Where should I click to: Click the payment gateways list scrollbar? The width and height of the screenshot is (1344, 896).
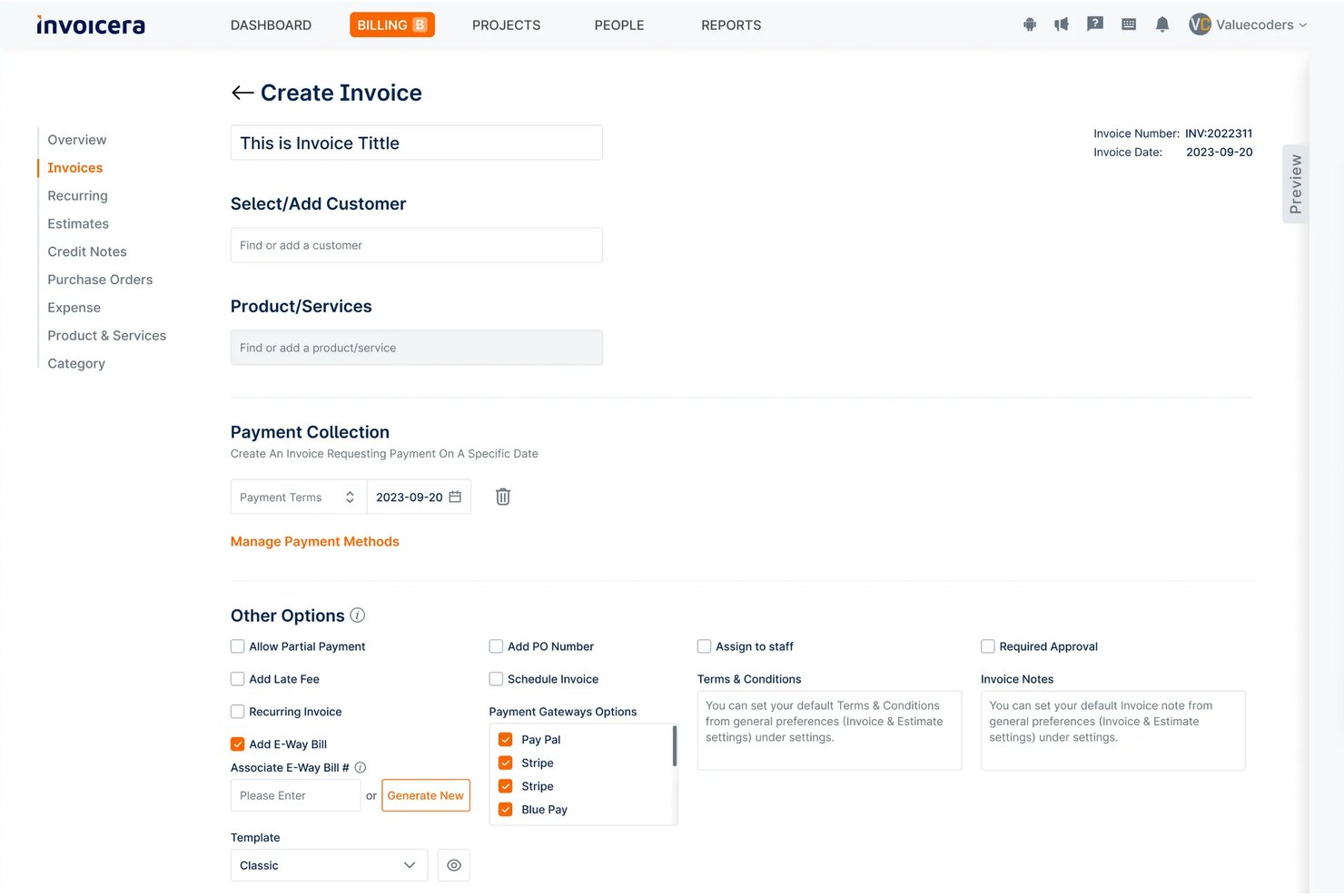[675, 746]
